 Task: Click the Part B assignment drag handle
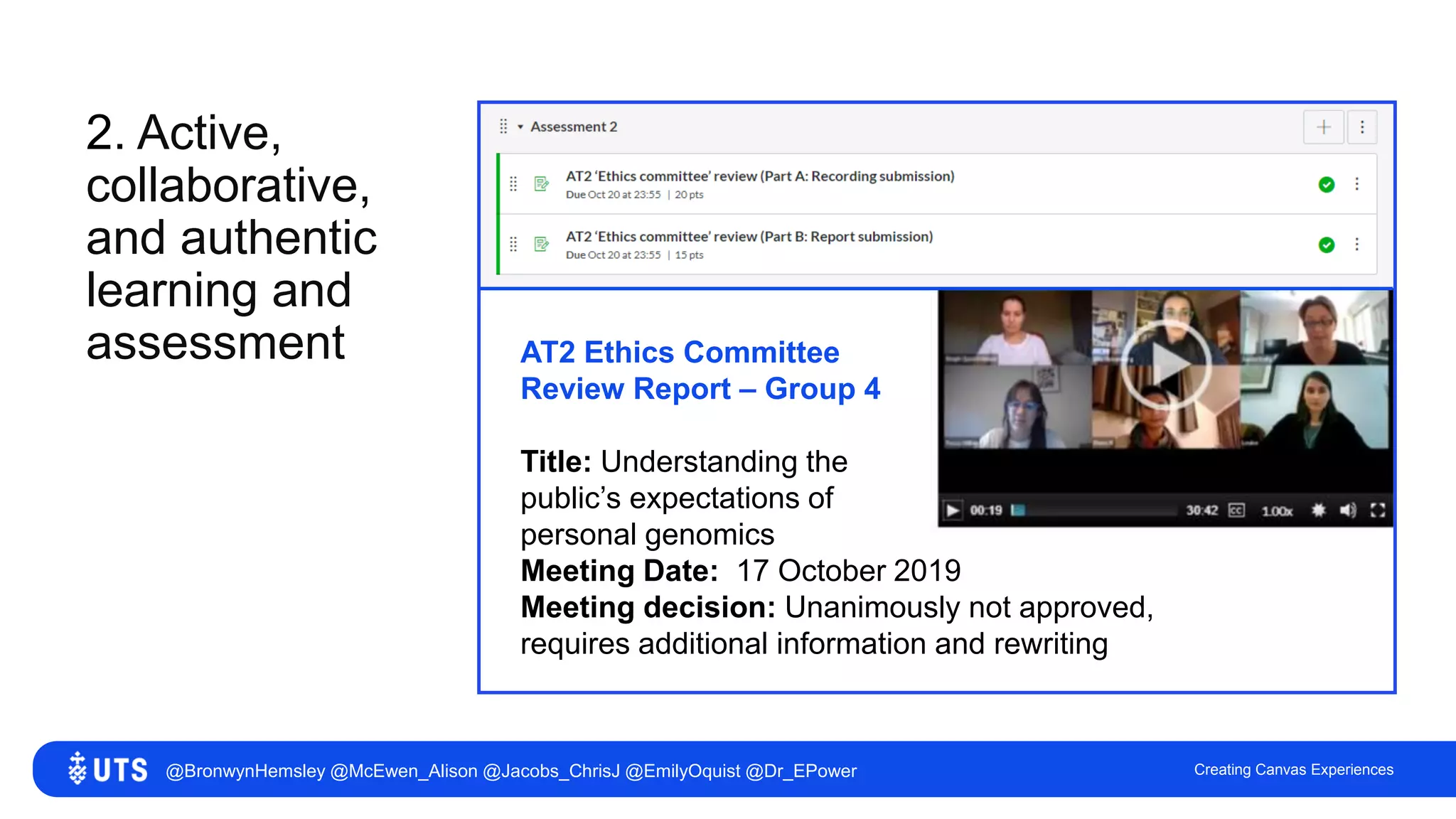(513, 245)
